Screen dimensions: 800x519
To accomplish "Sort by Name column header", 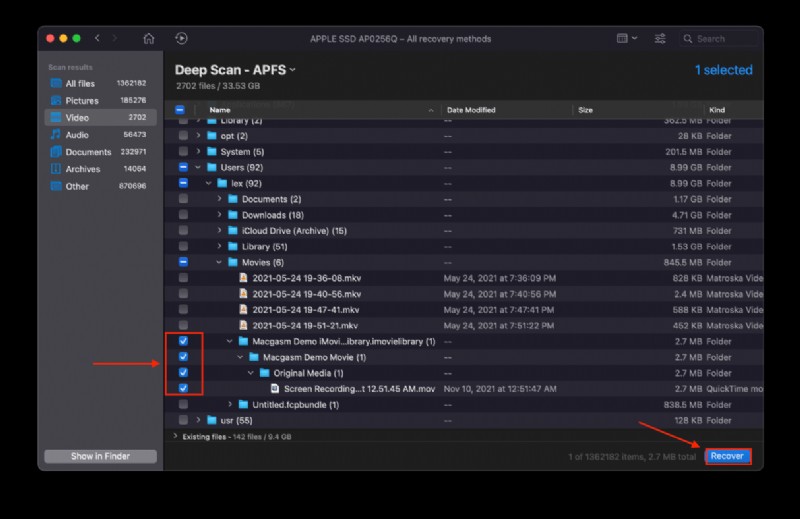I will coord(220,110).
